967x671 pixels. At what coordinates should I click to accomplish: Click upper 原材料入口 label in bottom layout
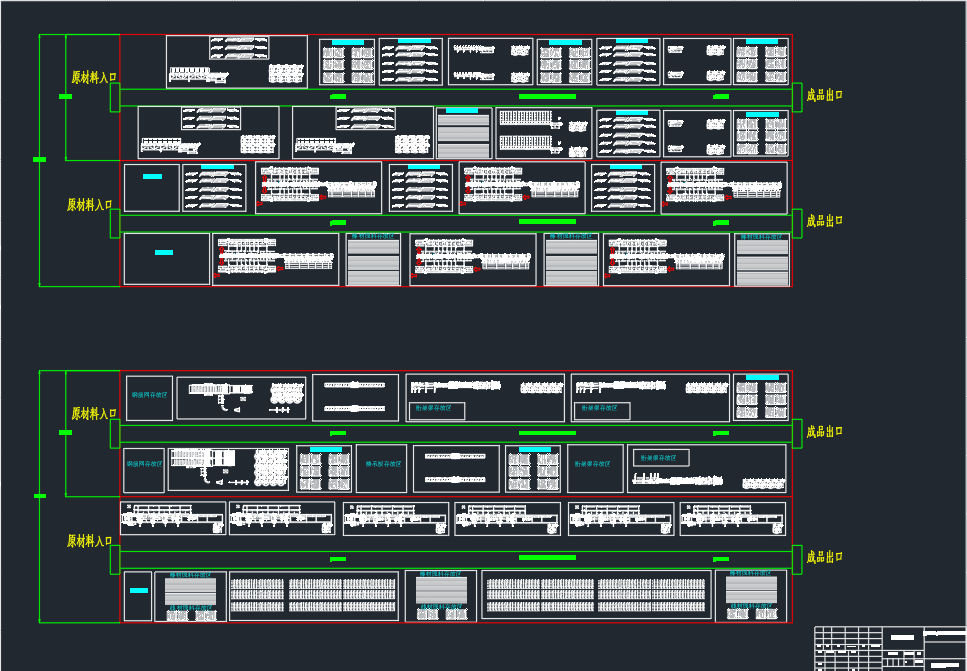click(x=93, y=413)
